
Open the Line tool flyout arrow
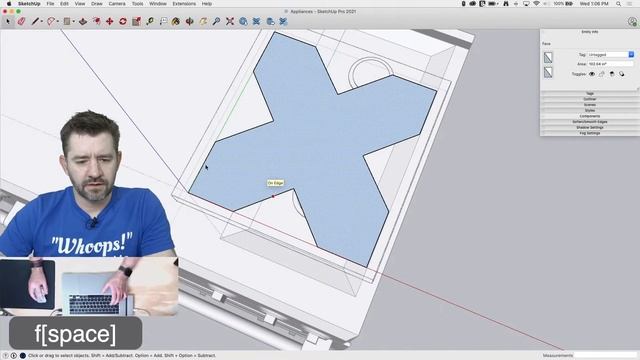point(42,22)
